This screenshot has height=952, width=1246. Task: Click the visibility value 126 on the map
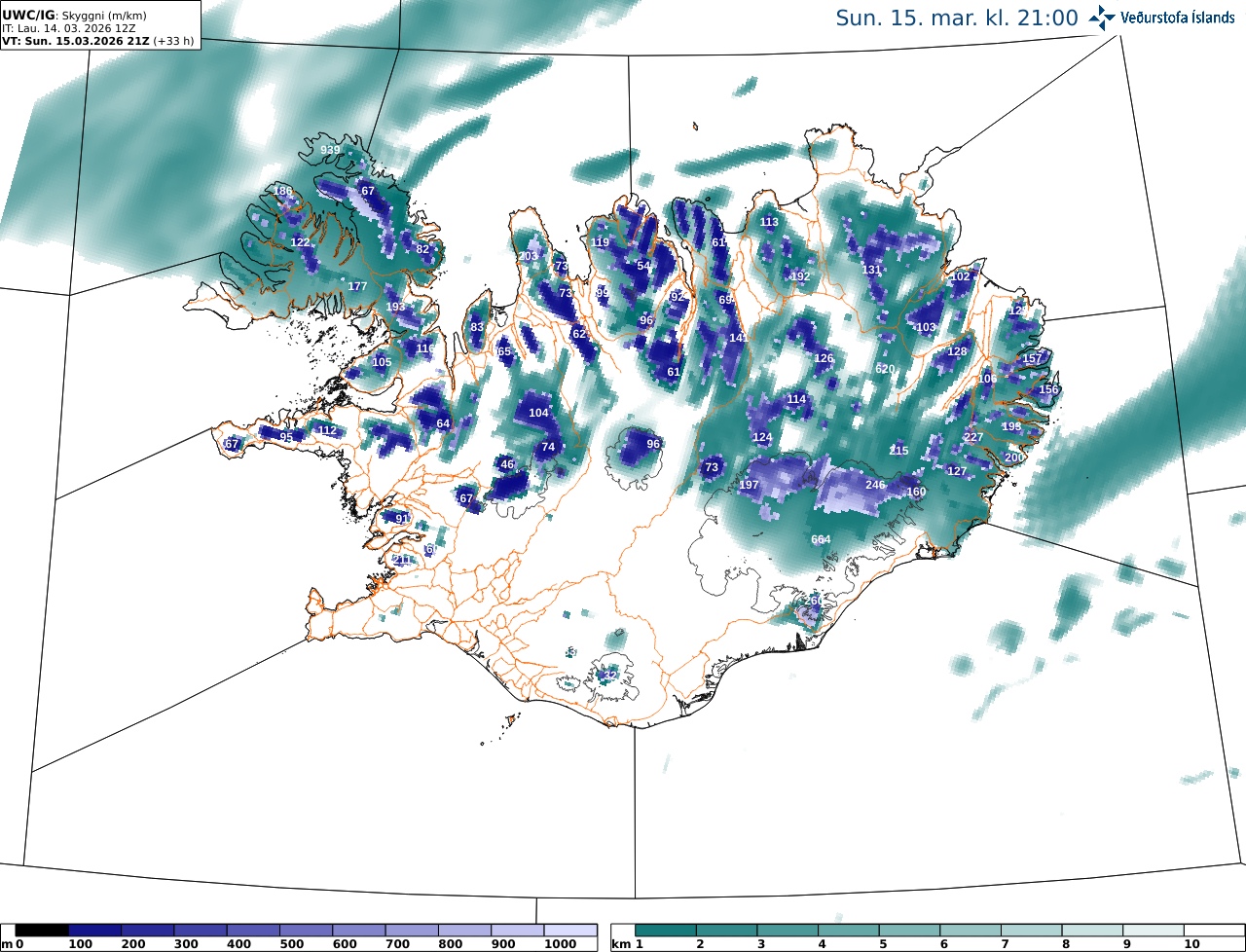[824, 358]
